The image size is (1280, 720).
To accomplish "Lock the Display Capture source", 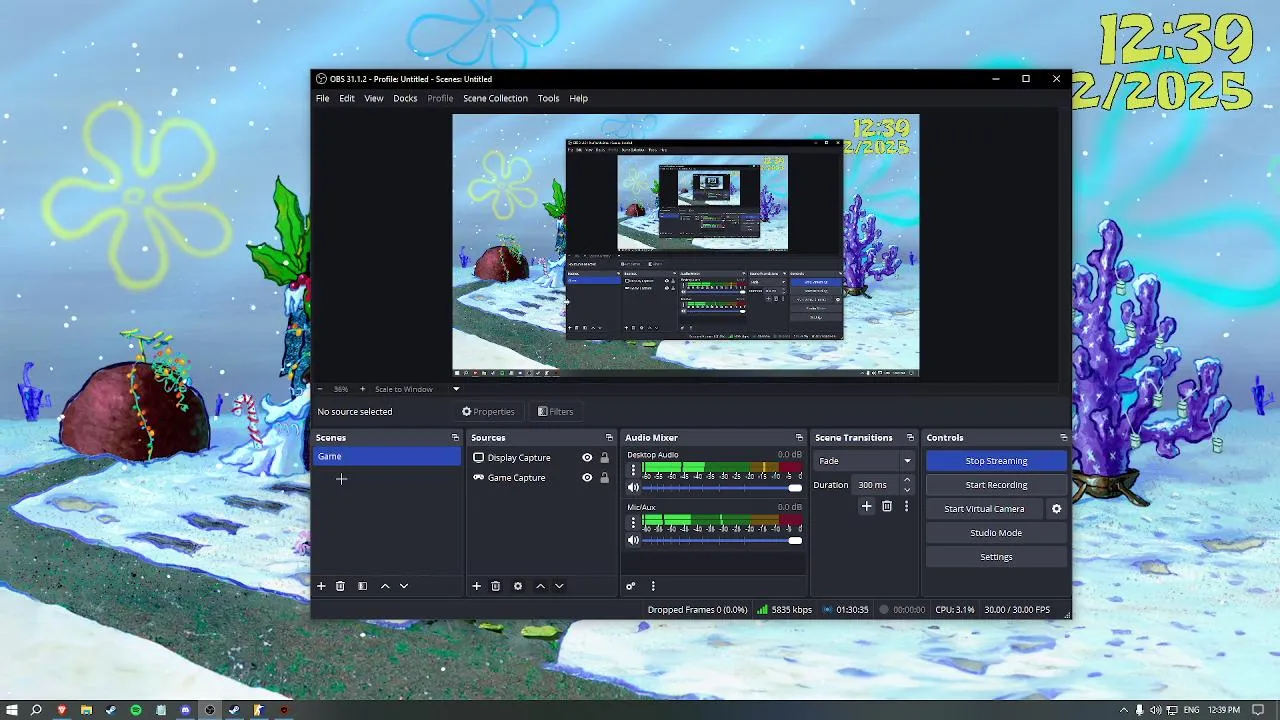I will click(x=604, y=458).
